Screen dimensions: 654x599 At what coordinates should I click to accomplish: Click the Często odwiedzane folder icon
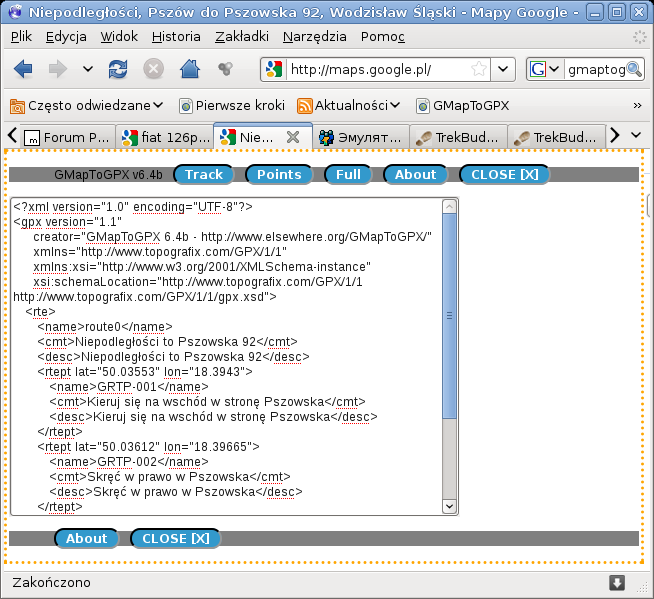tap(17, 106)
